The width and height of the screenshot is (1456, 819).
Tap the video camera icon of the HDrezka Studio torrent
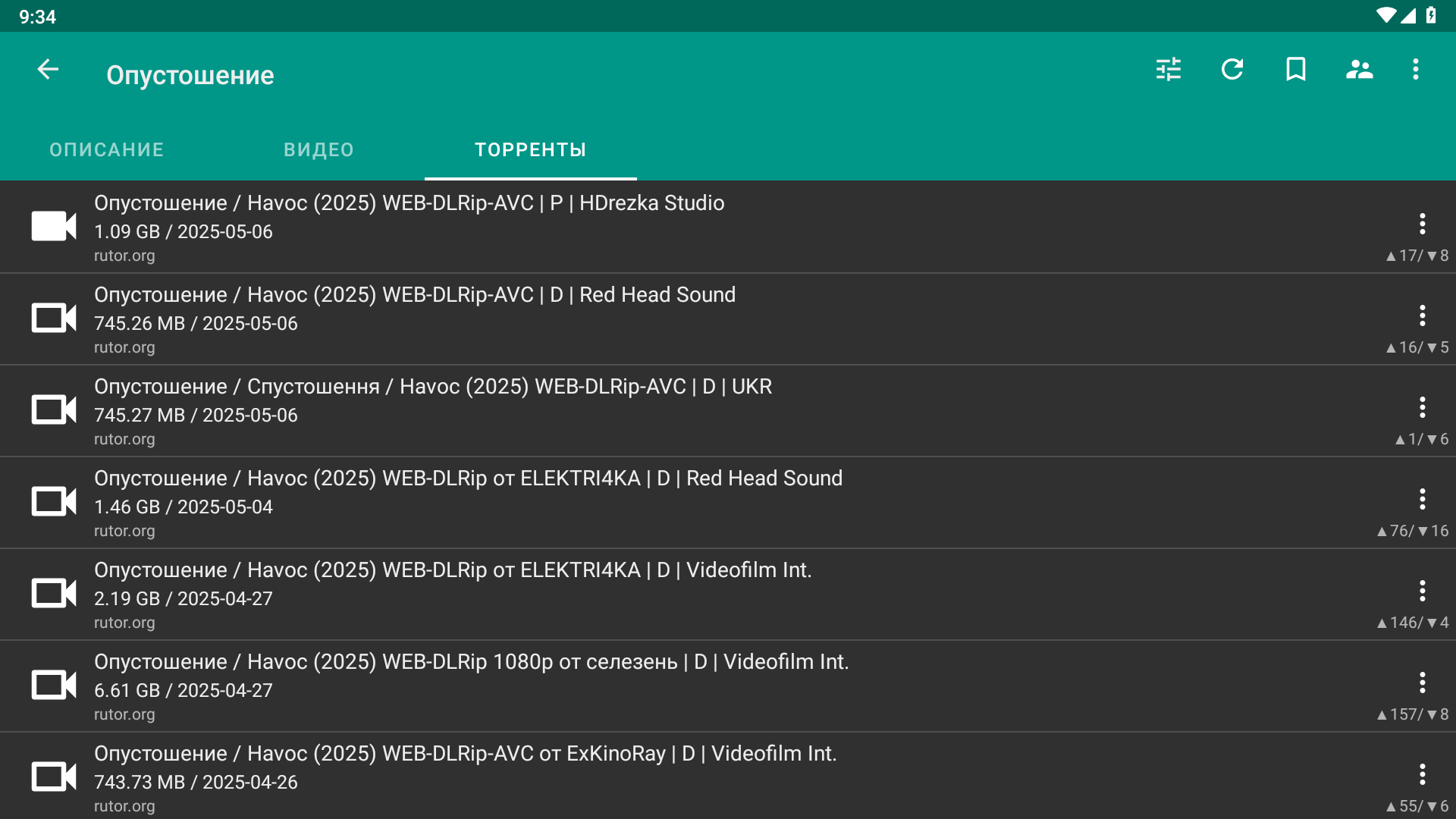(x=54, y=226)
